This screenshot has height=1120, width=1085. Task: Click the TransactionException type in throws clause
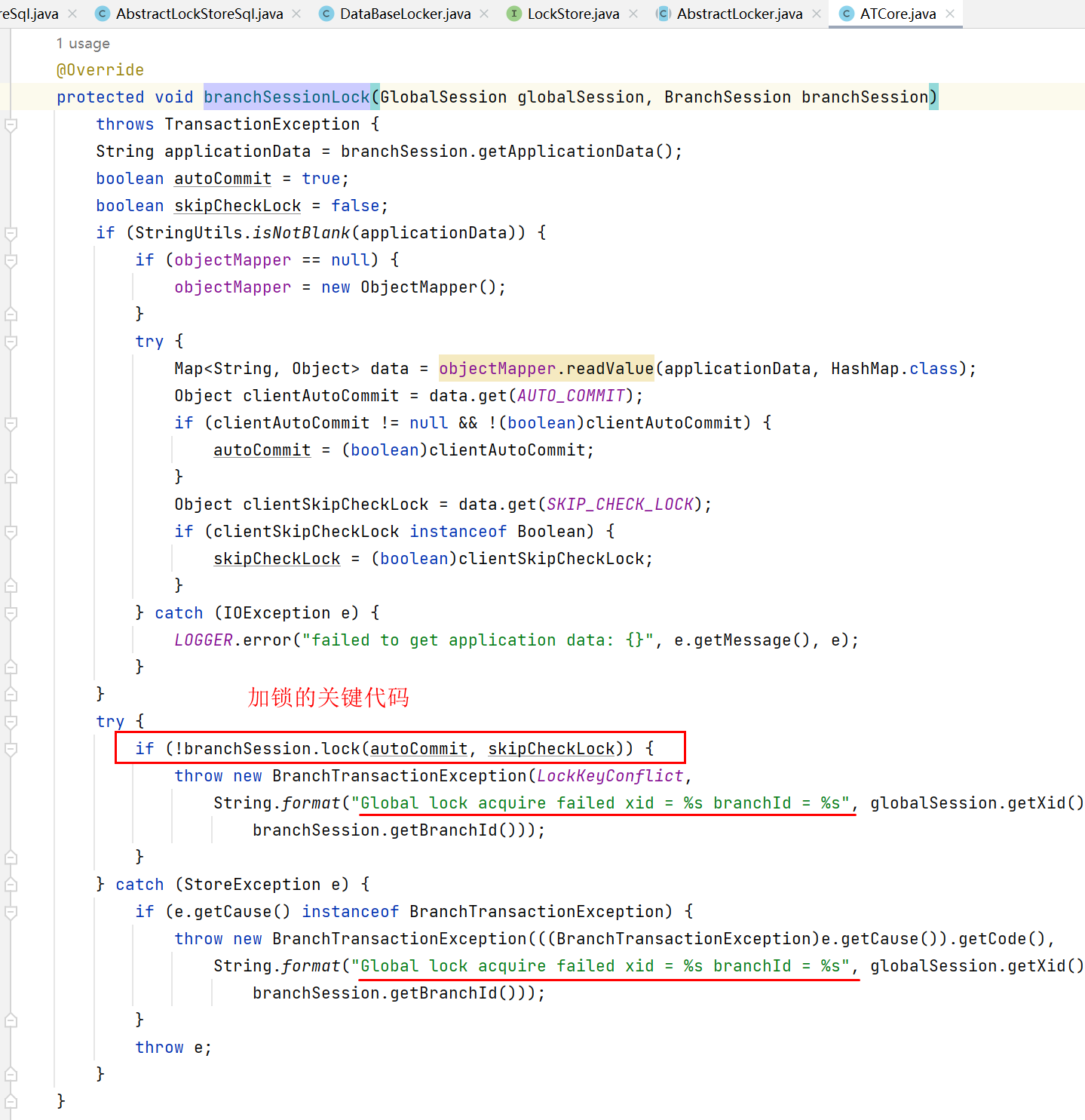262,124
